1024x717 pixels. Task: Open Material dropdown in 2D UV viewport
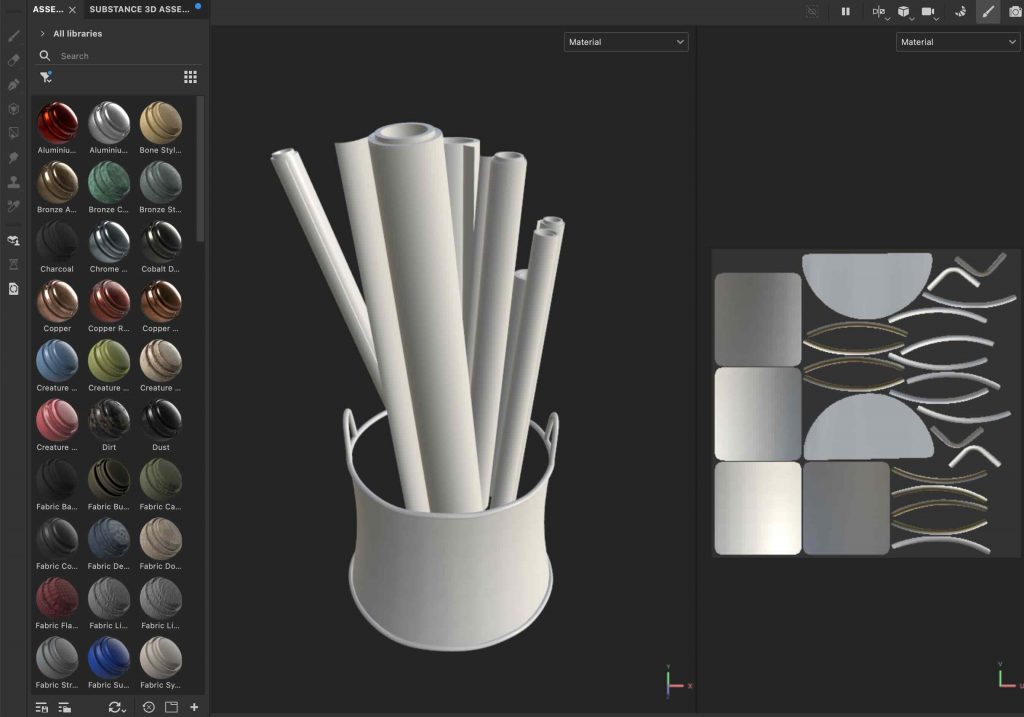(958, 42)
